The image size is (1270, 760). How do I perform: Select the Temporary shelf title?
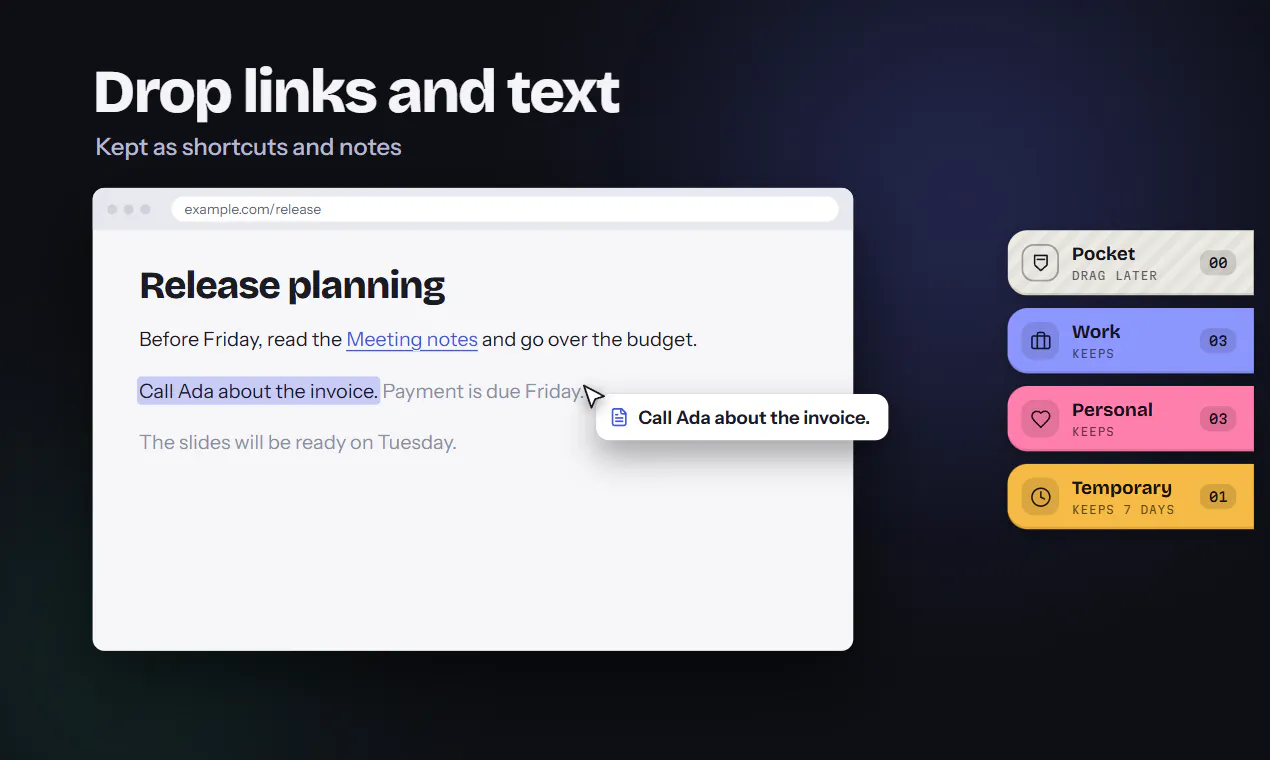tap(1121, 488)
